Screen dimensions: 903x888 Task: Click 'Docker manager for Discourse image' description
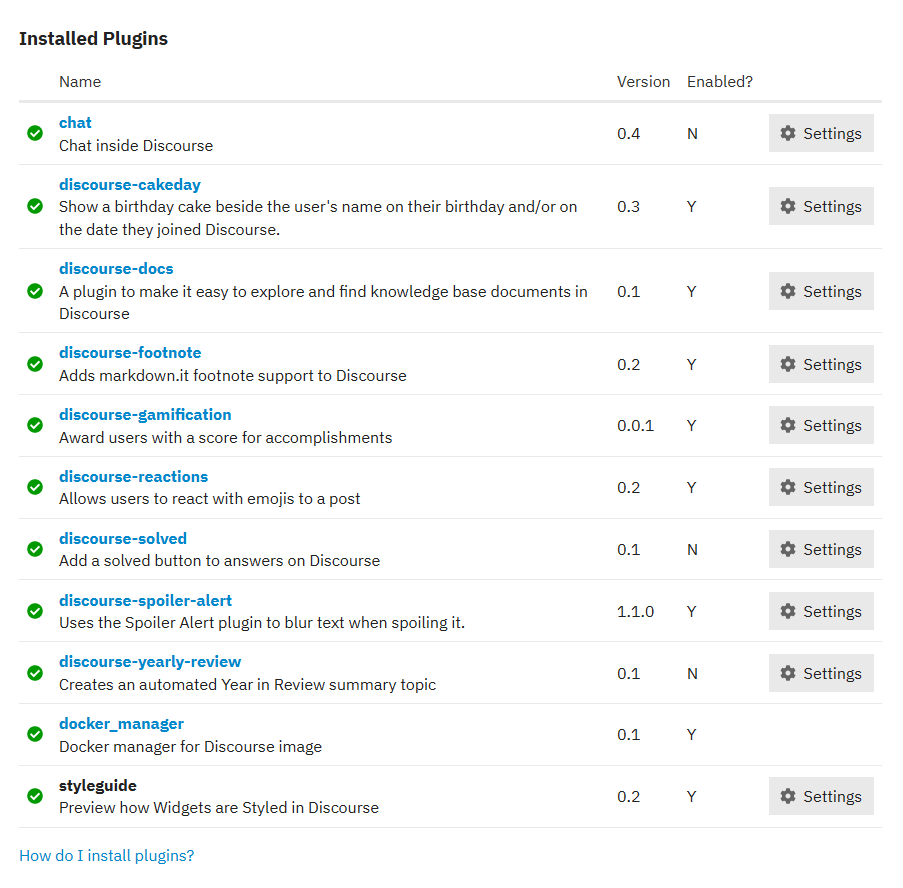point(190,747)
